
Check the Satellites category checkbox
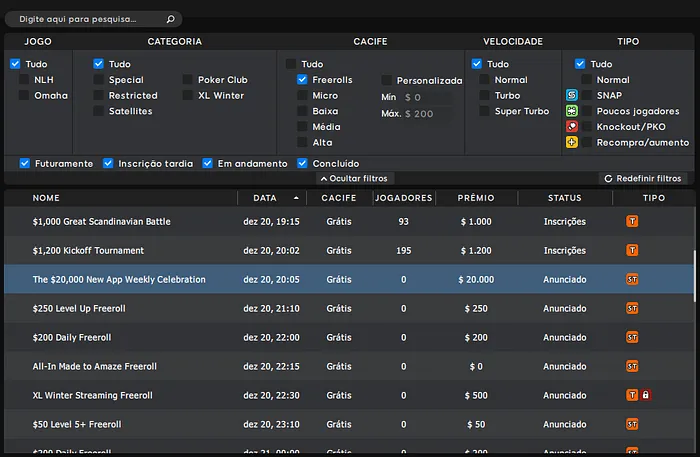pyautogui.click(x=99, y=111)
